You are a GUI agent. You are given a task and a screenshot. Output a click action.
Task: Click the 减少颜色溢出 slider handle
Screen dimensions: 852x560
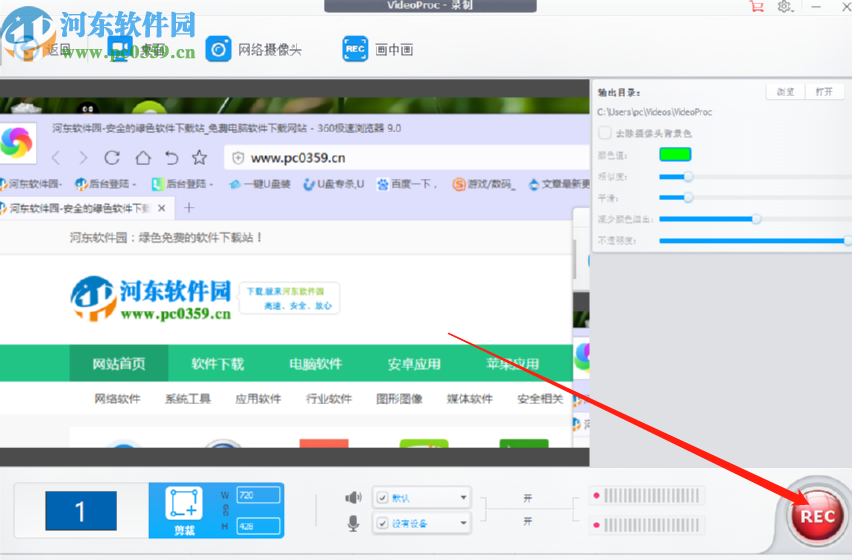tap(756, 219)
